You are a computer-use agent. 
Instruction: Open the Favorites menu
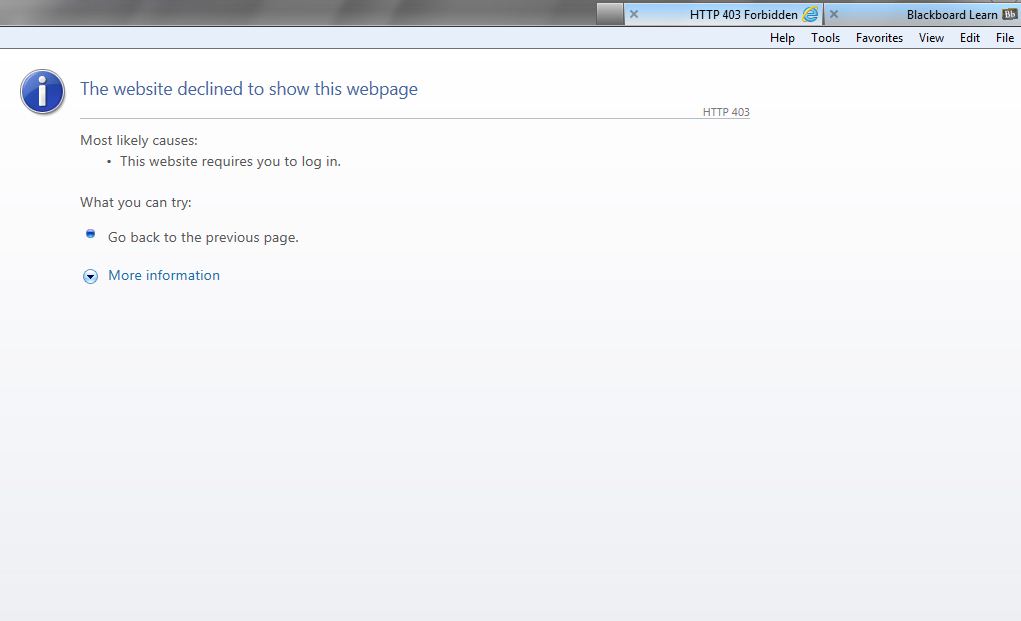coord(879,38)
